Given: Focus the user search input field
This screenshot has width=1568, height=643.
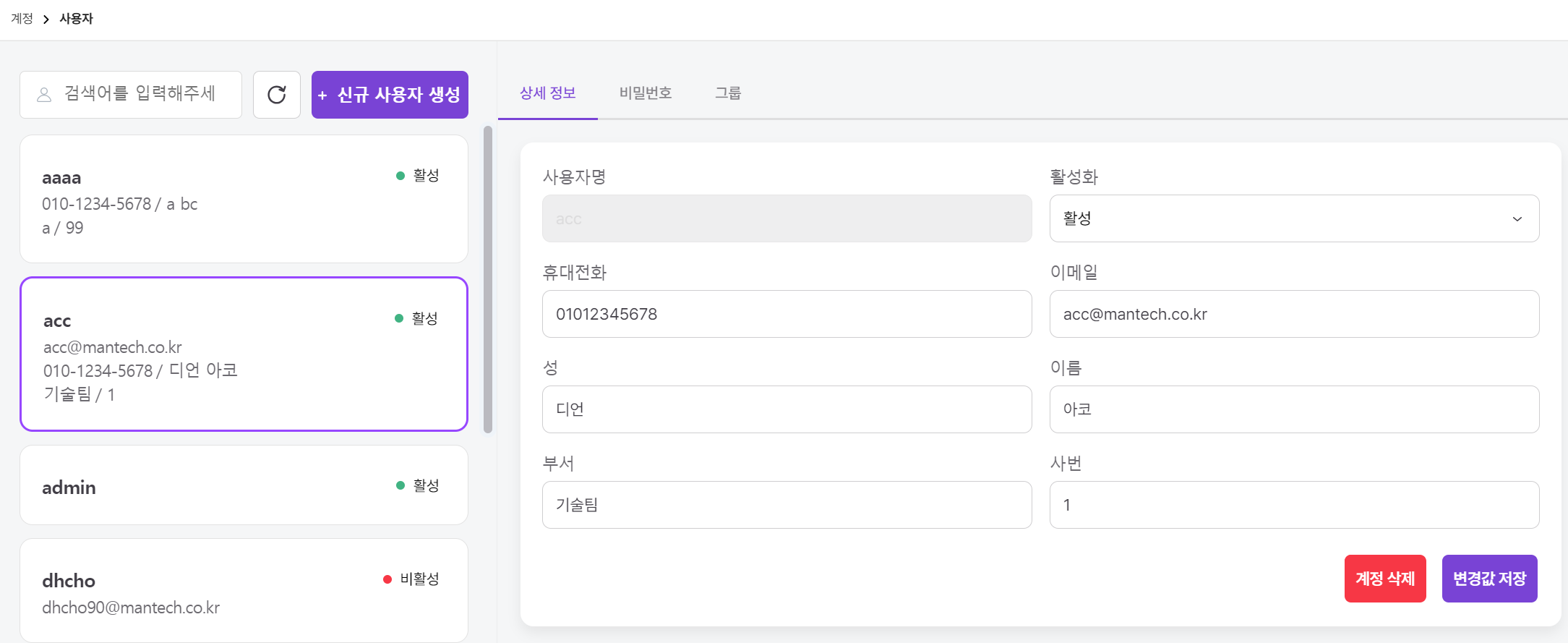Looking at the screenshot, I should 131,95.
